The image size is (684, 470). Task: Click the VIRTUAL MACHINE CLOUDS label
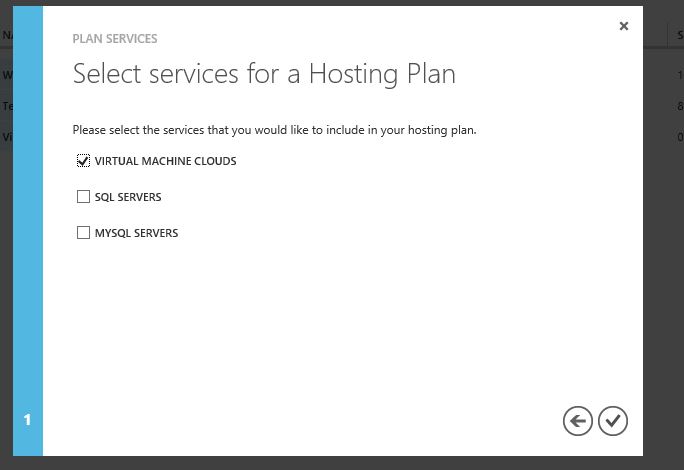165,161
